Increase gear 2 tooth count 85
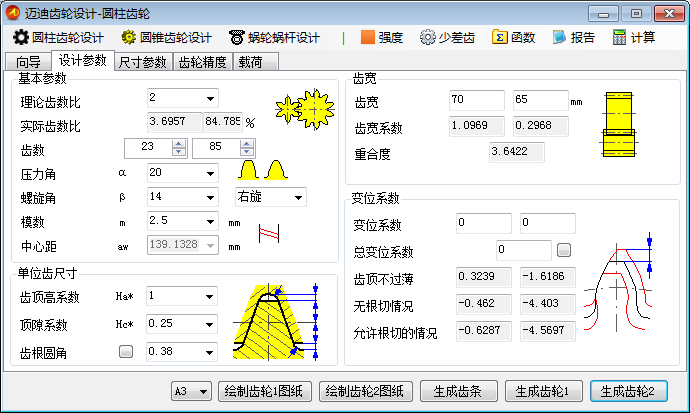The height and width of the screenshot is (413, 690). pyautogui.click(x=247, y=144)
